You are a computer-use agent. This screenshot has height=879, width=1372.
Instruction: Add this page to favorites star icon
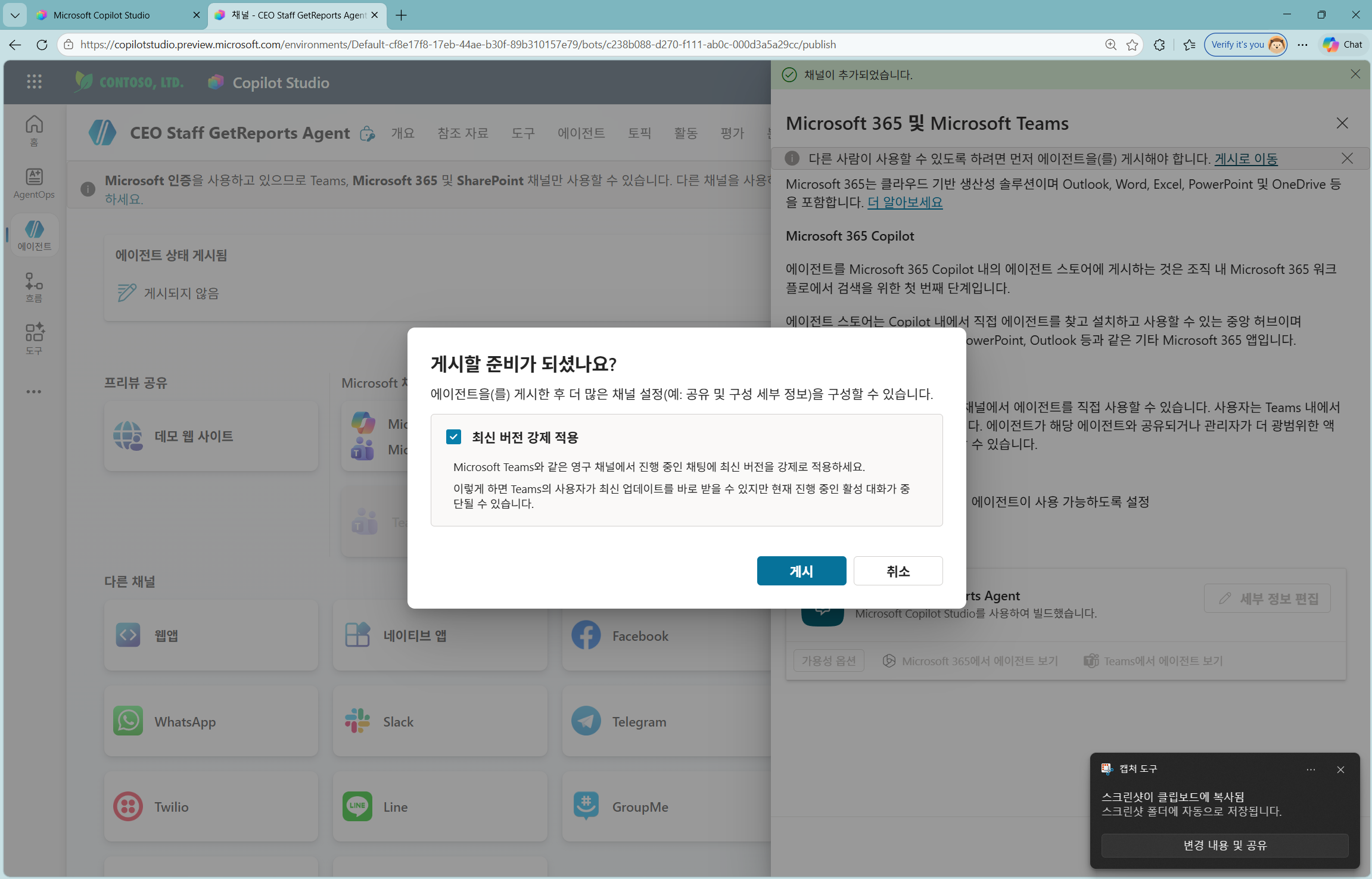tap(1133, 45)
